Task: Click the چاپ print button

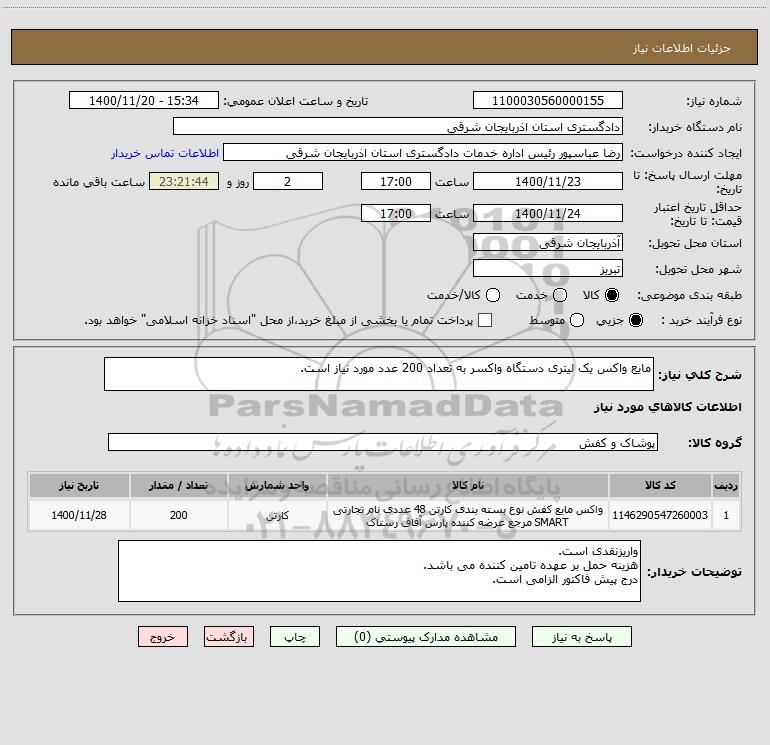Action: tap(295, 637)
